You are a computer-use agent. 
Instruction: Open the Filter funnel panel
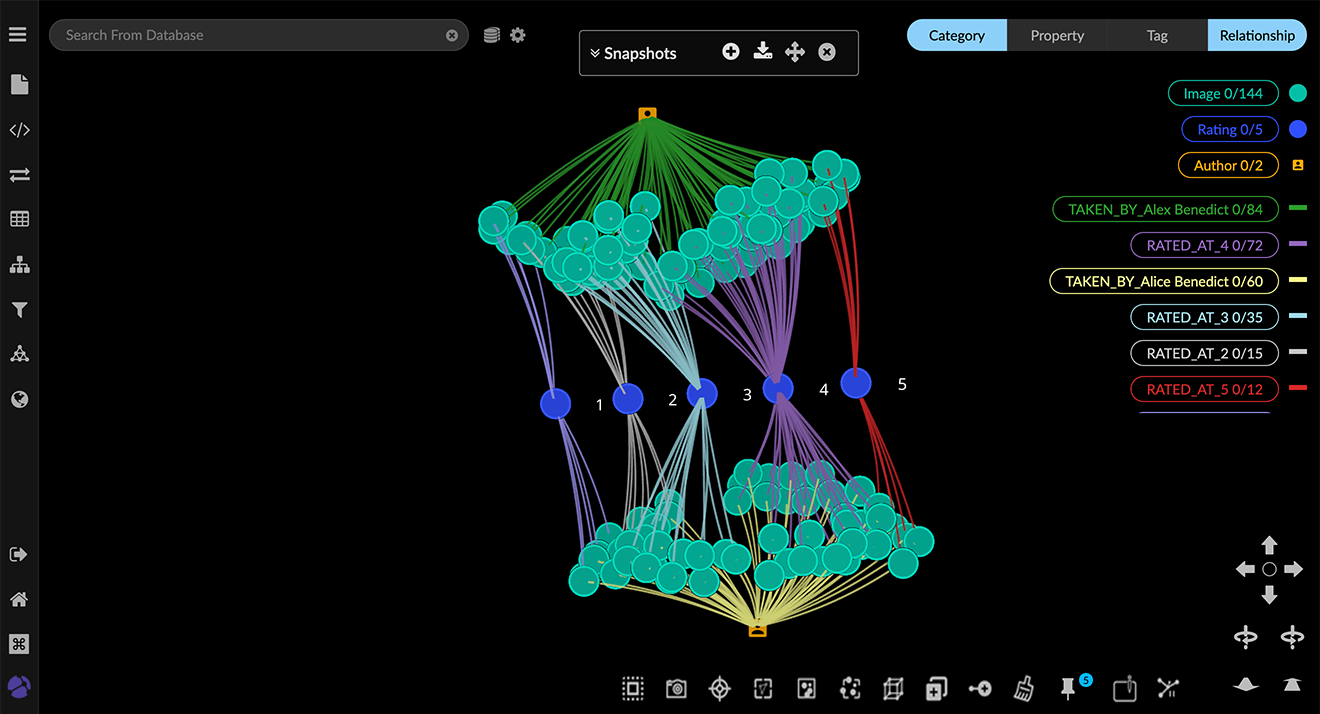click(19, 310)
